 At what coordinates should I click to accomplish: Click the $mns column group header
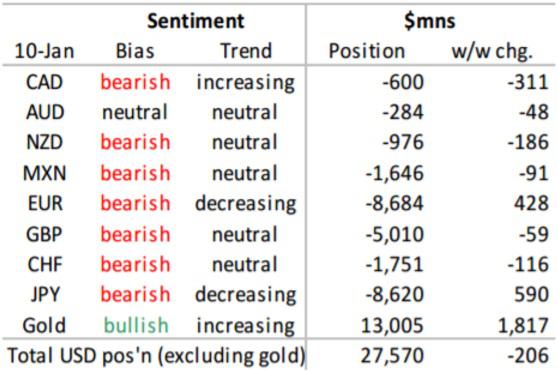click(430, 21)
